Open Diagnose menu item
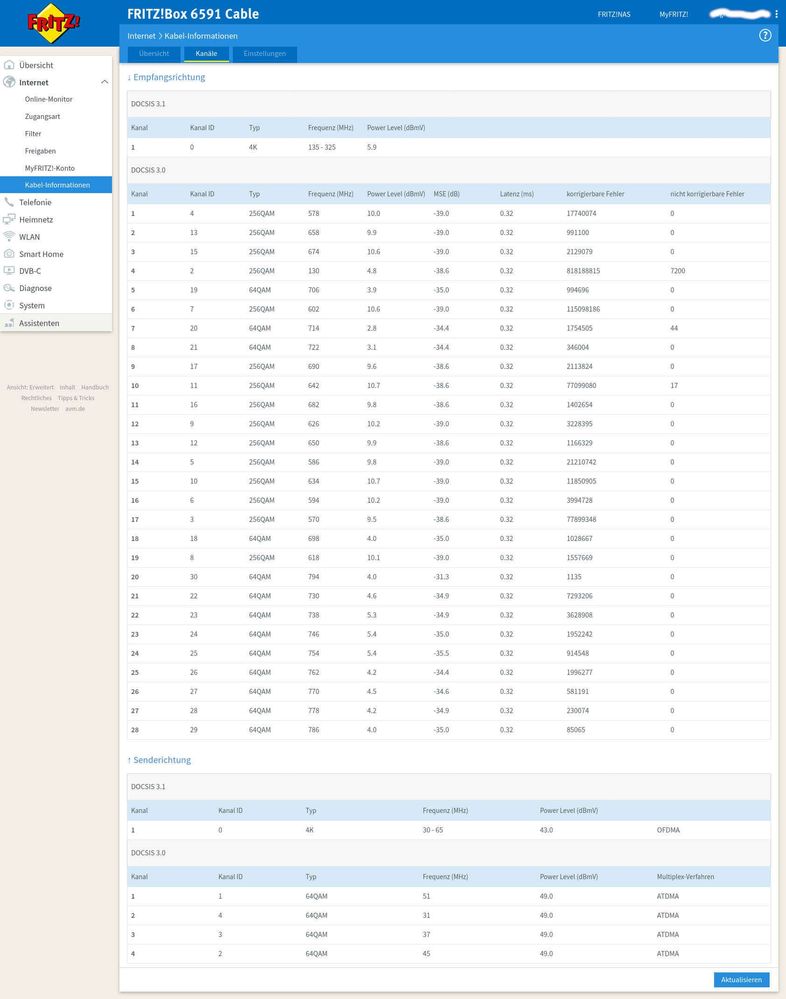The image size is (786, 999). pyautogui.click(x=35, y=288)
